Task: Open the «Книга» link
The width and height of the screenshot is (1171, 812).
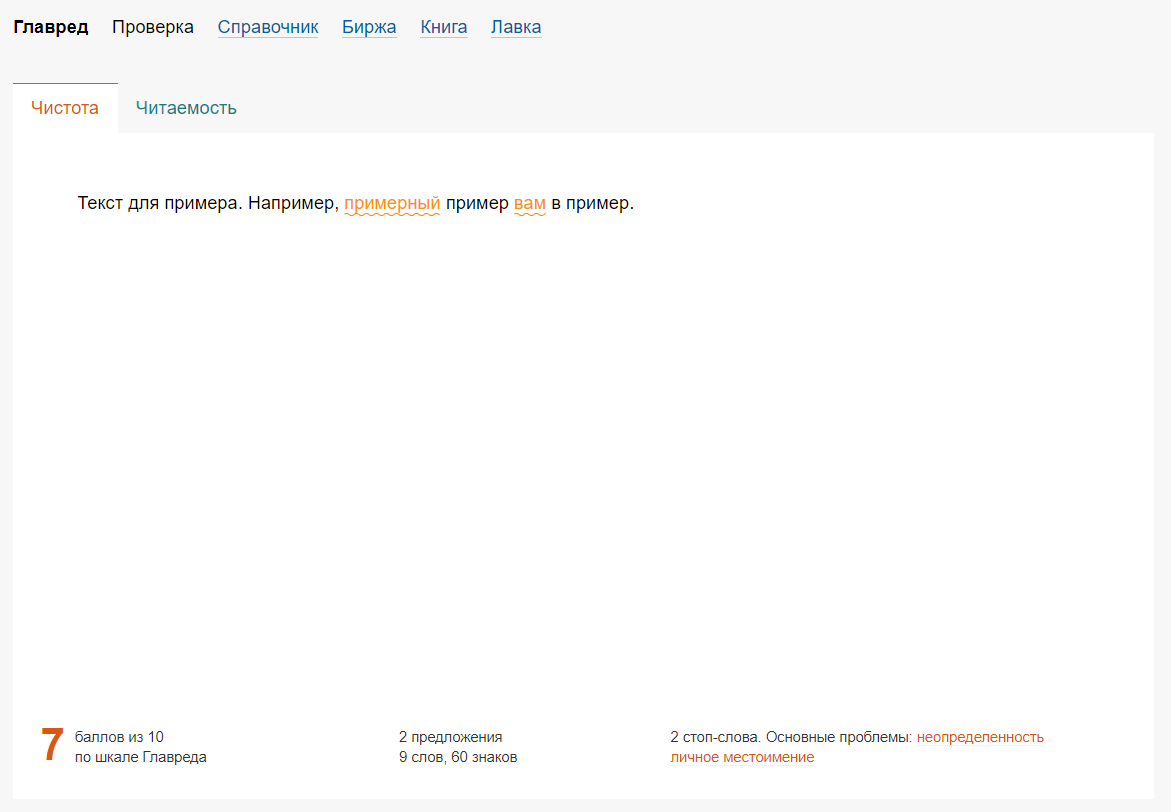Action: point(443,27)
